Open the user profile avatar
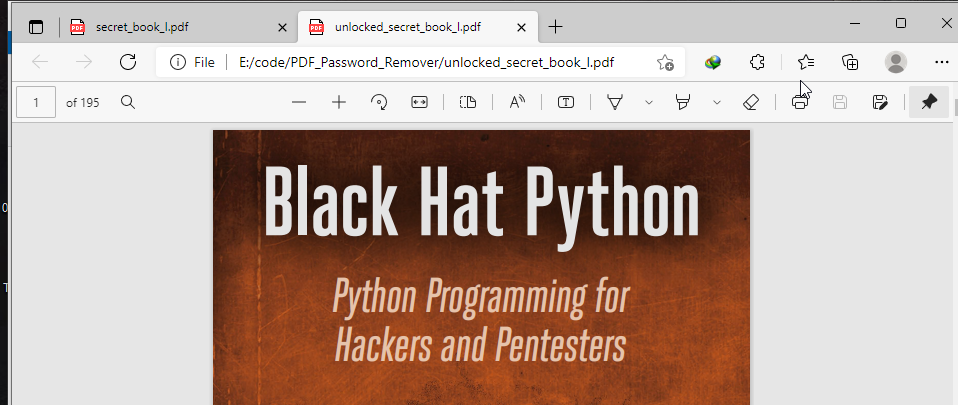Screen dimensions: 958x405 896,62
